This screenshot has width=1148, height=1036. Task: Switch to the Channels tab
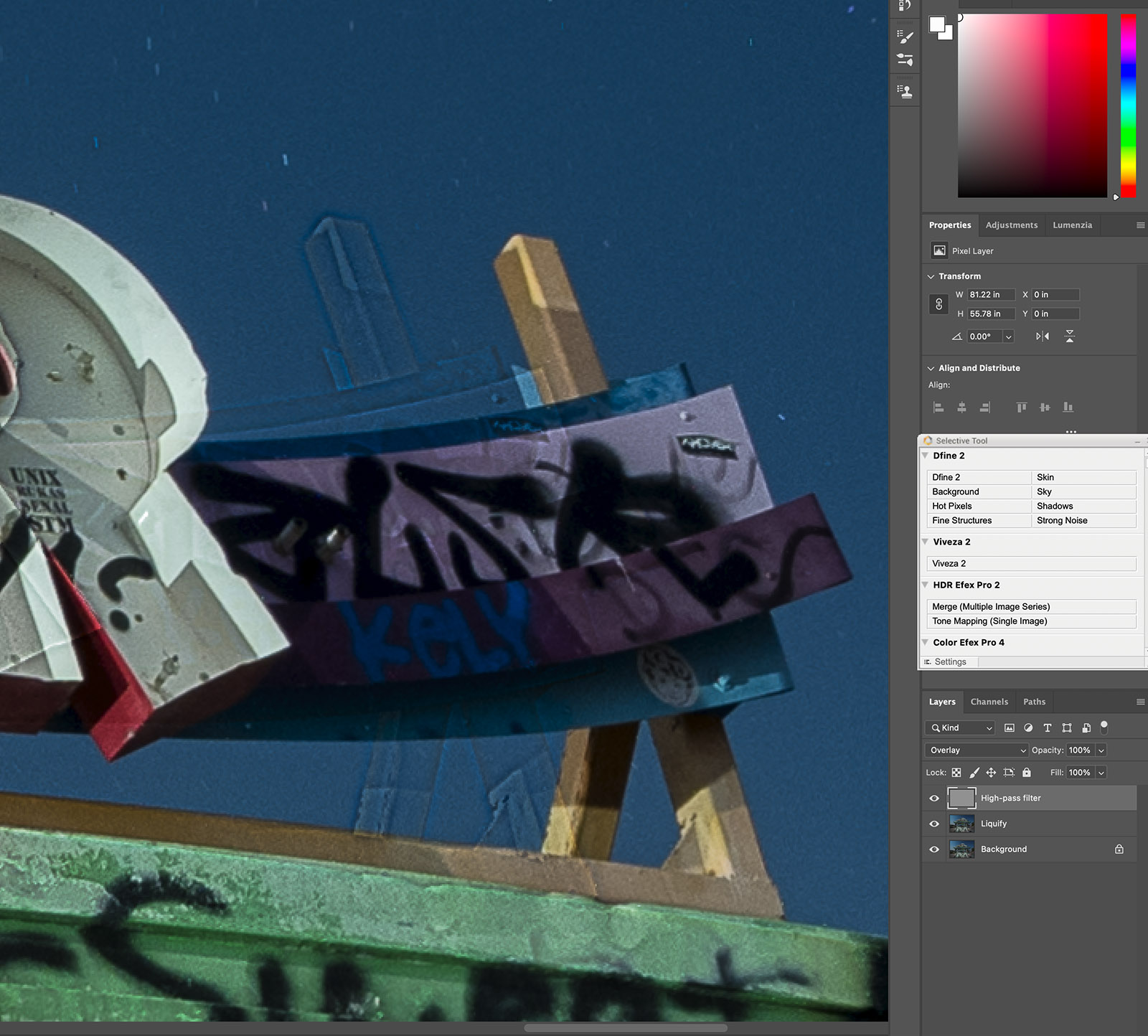coord(989,702)
